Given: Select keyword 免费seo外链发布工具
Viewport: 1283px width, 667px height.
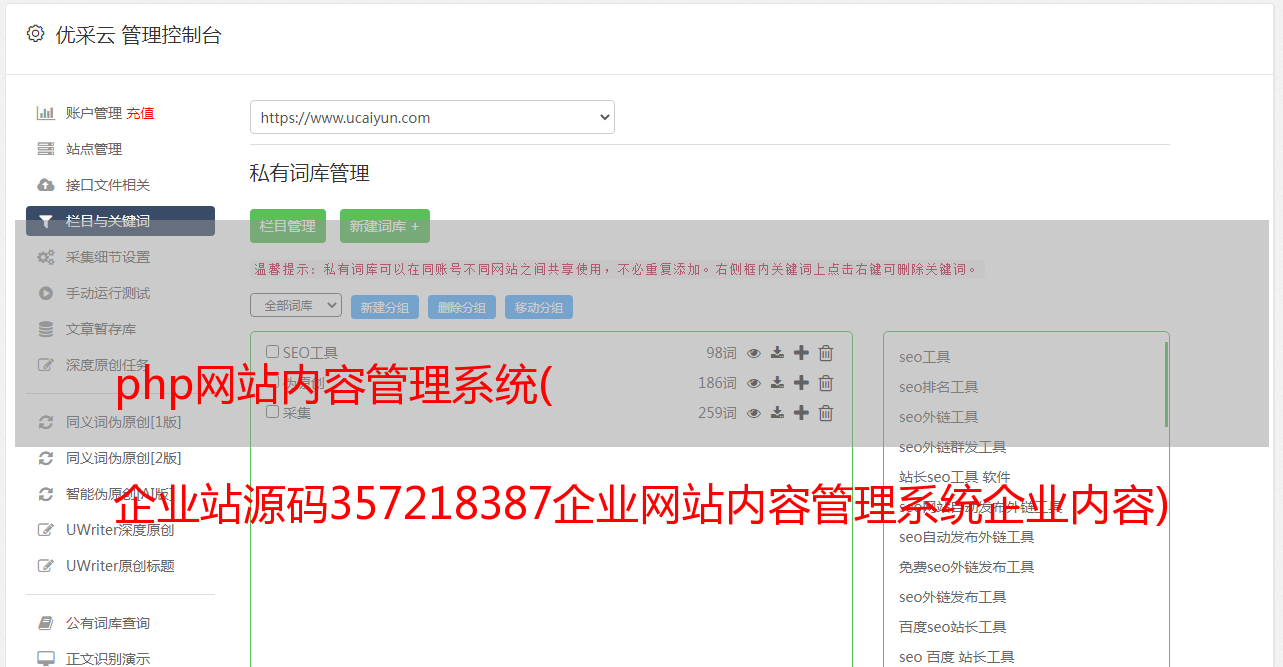Looking at the screenshot, I should point(966,567).
